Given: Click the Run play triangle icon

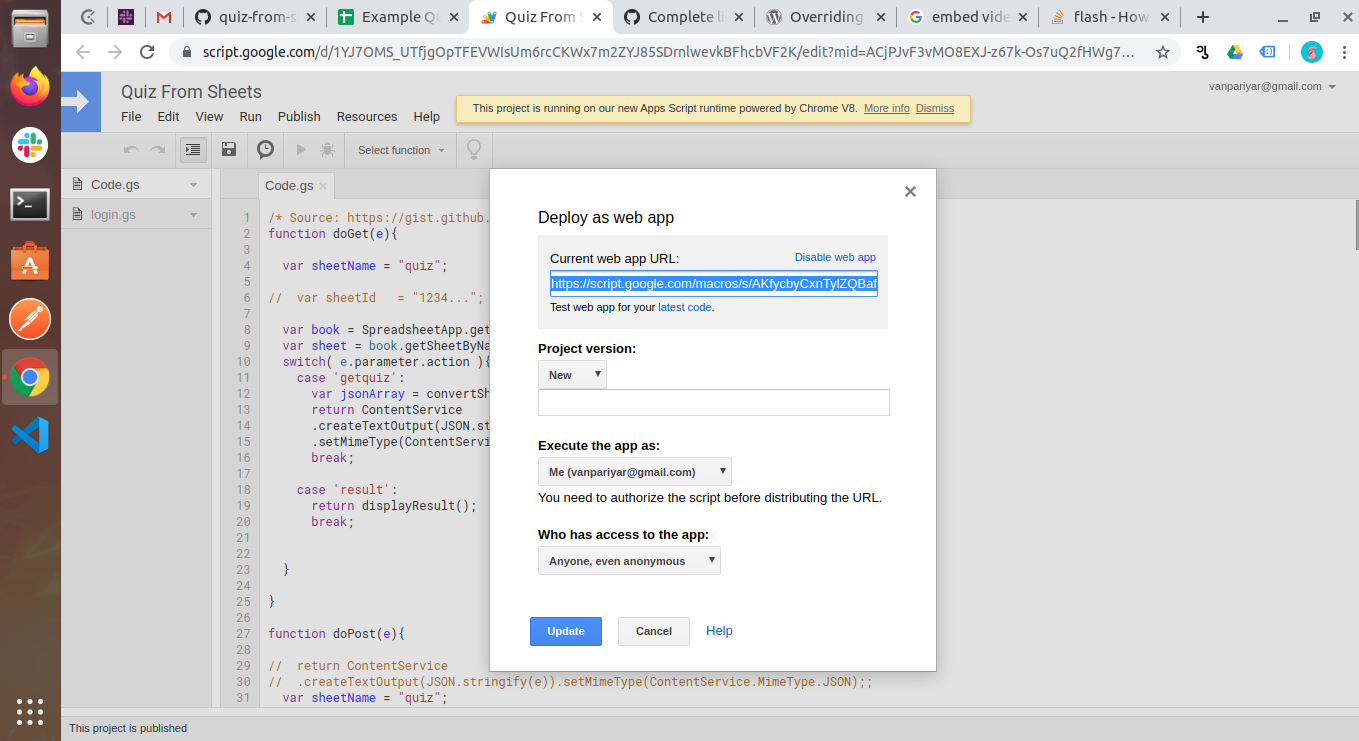Looking at the screenshot, I should tap(300, 150).
